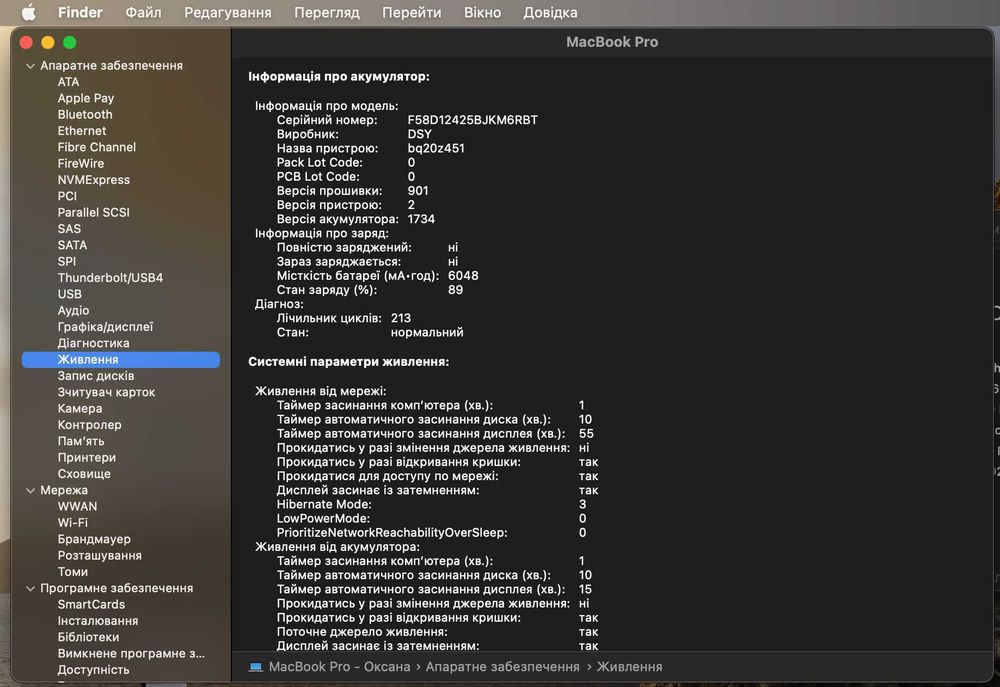The image size is (1000, 687).
Task: Collapse the Апаратне забезпечення section
Action: pyautogui.click(x=30, y=66)
